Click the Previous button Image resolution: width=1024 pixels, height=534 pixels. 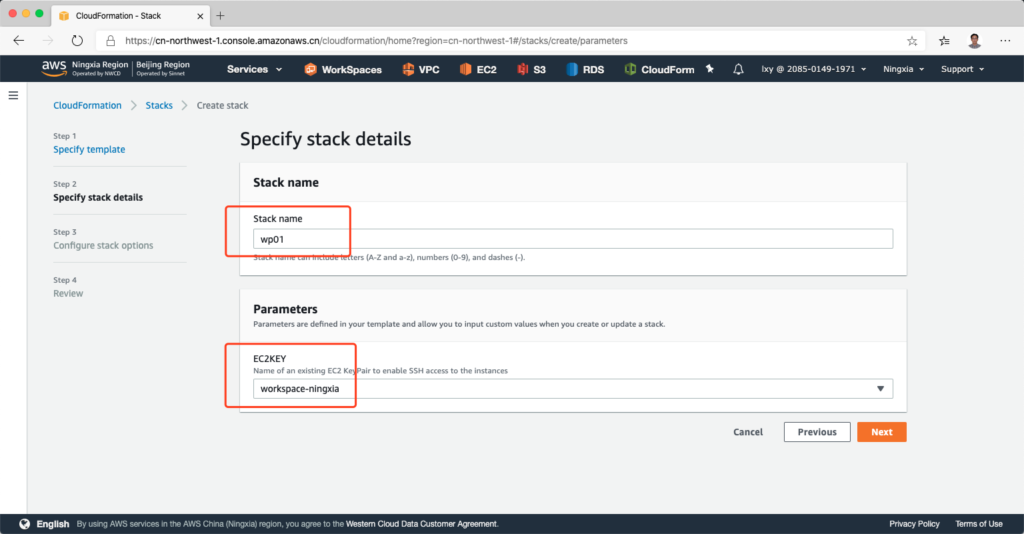click(816, 432)
